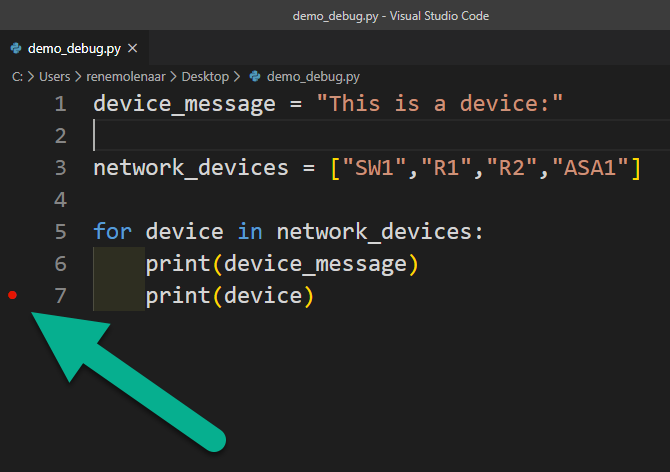Click line number 7 in gutter
Screen dimensions: 670x472
tap(60, 296)
